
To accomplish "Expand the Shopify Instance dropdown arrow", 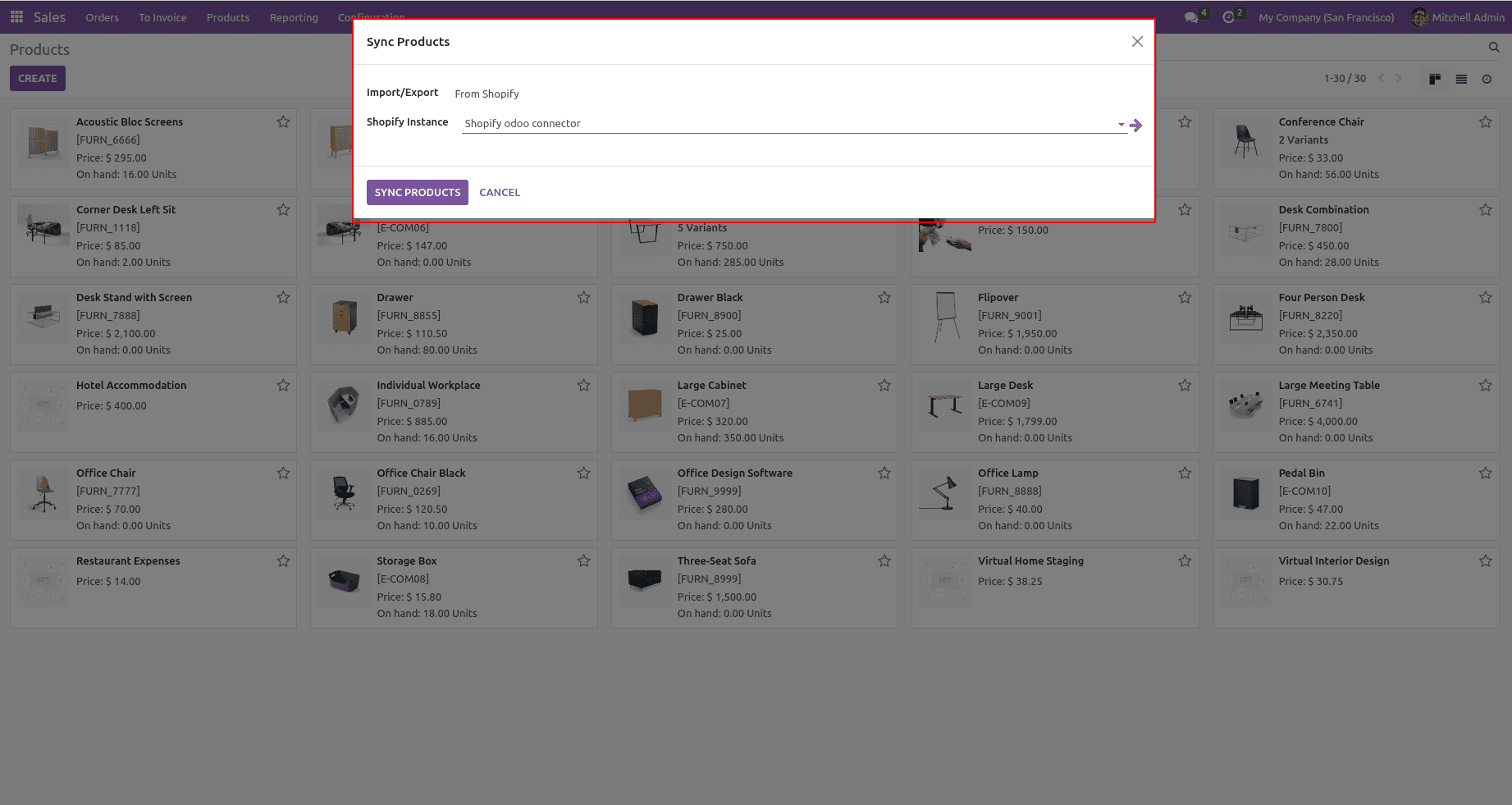I will [x=1121, y=125].
